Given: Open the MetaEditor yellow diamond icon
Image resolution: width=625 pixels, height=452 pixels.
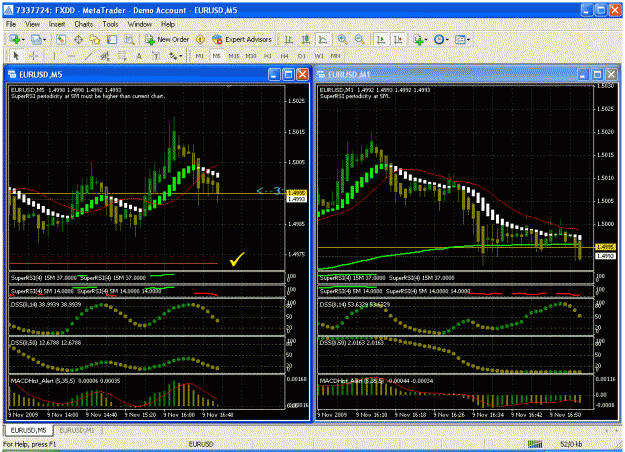Looking at the screenshot, I should pyautogui.click(x=200, y=39).
